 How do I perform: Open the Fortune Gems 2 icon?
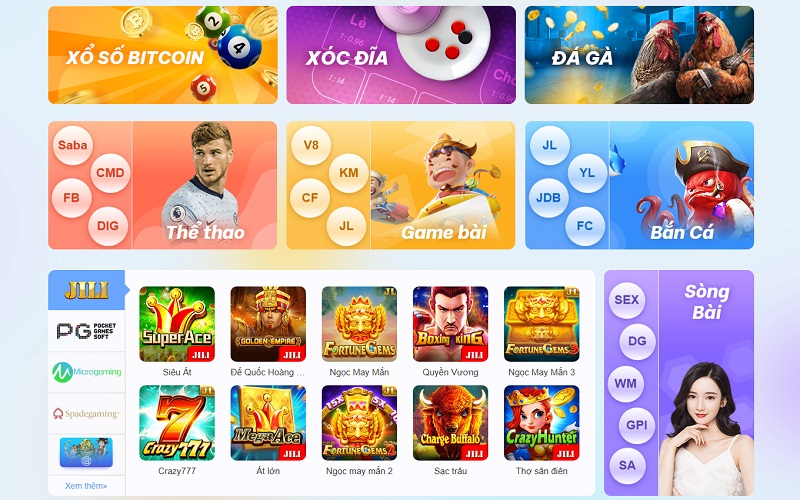point(359,423)
